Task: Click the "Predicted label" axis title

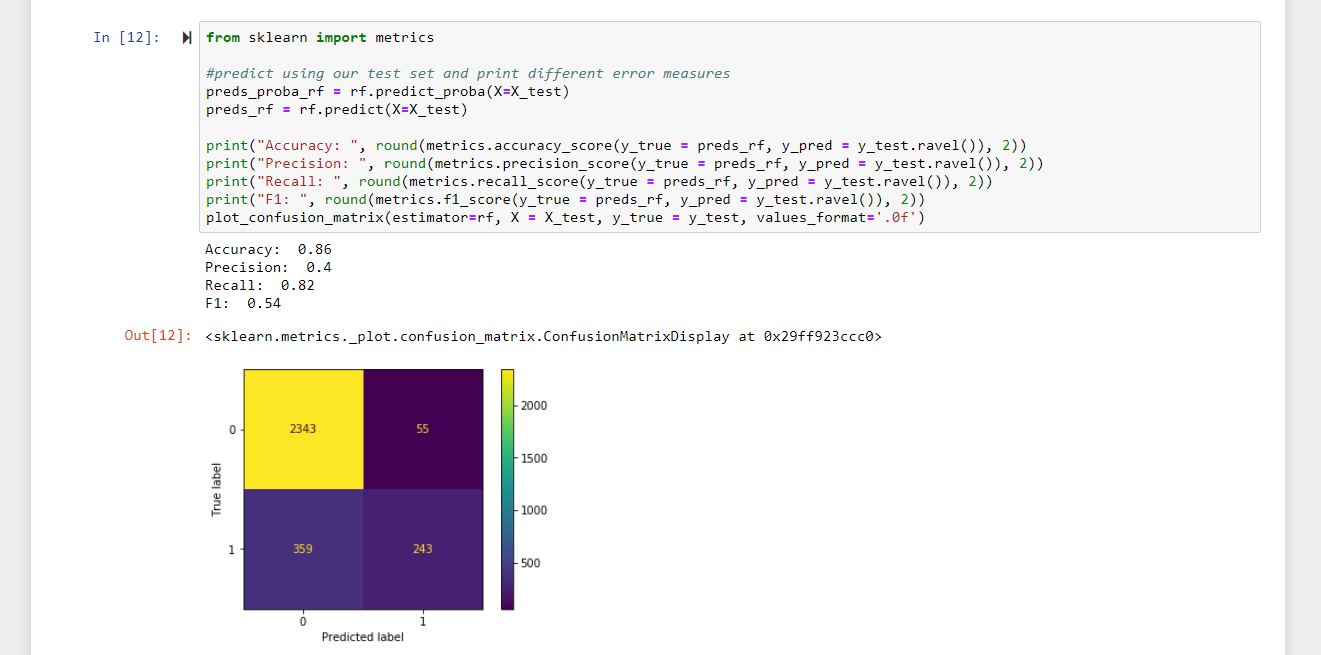Action: [362, 636]
